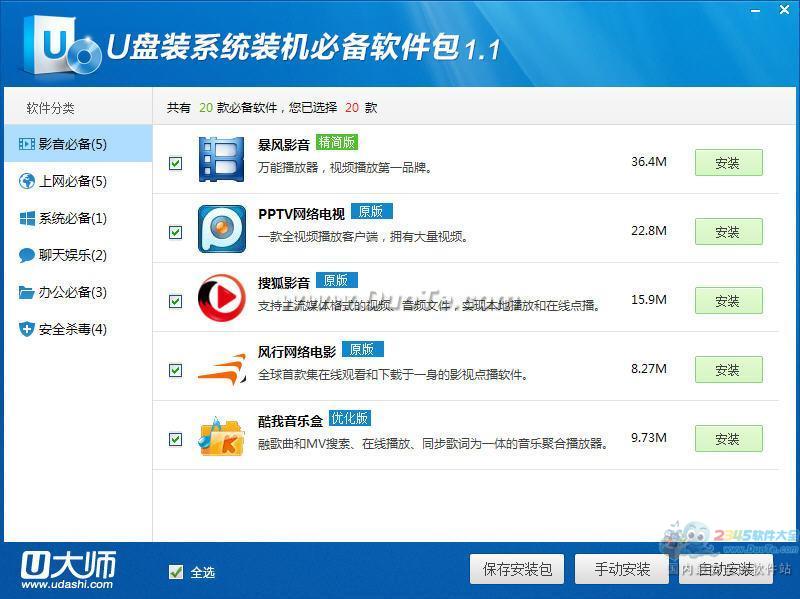Click the 手动安装 button
Viewport: 800px width, 599px height.
tap(622, 569)
